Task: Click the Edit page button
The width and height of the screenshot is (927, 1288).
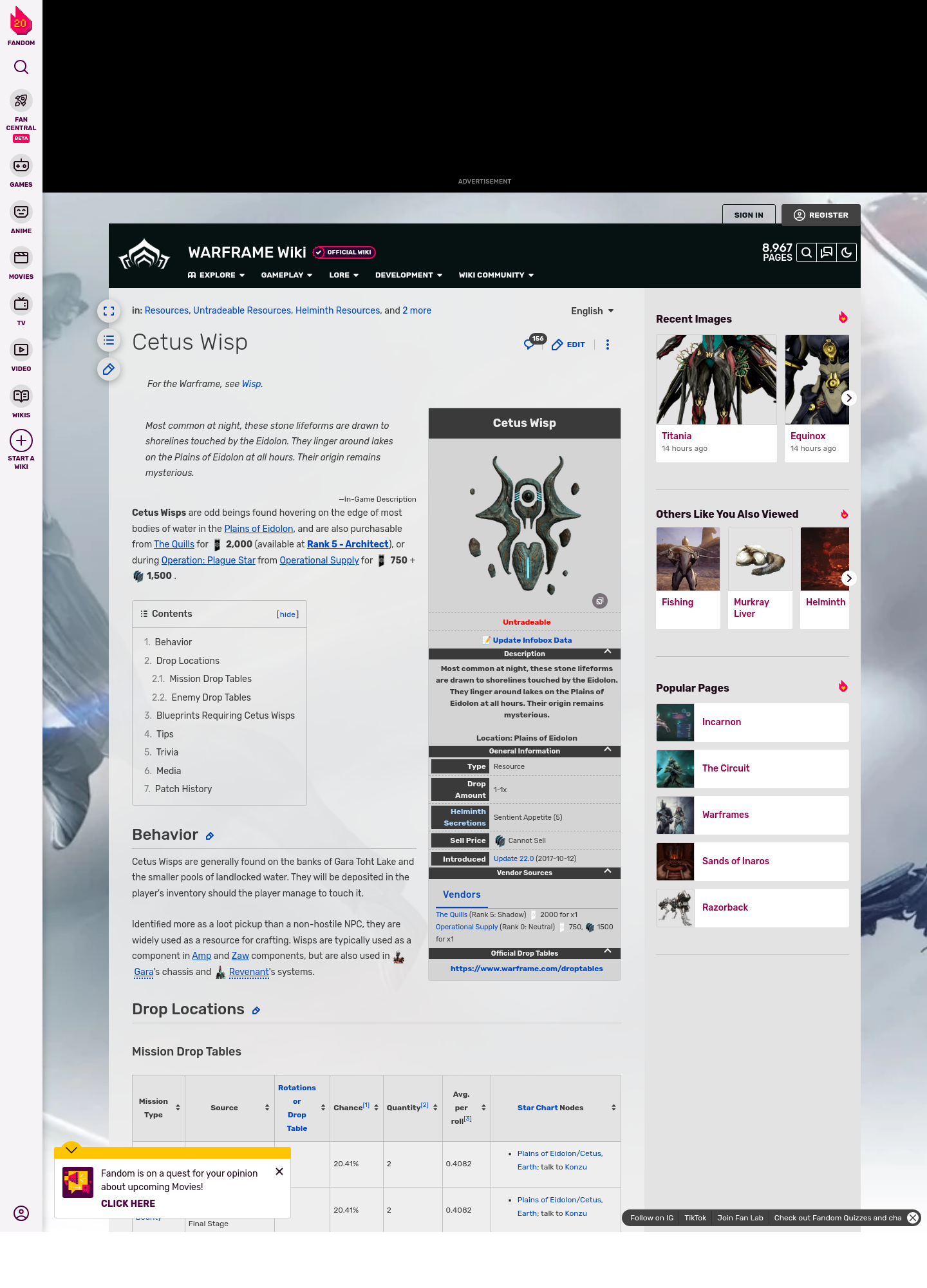Action: click(568, 345)
